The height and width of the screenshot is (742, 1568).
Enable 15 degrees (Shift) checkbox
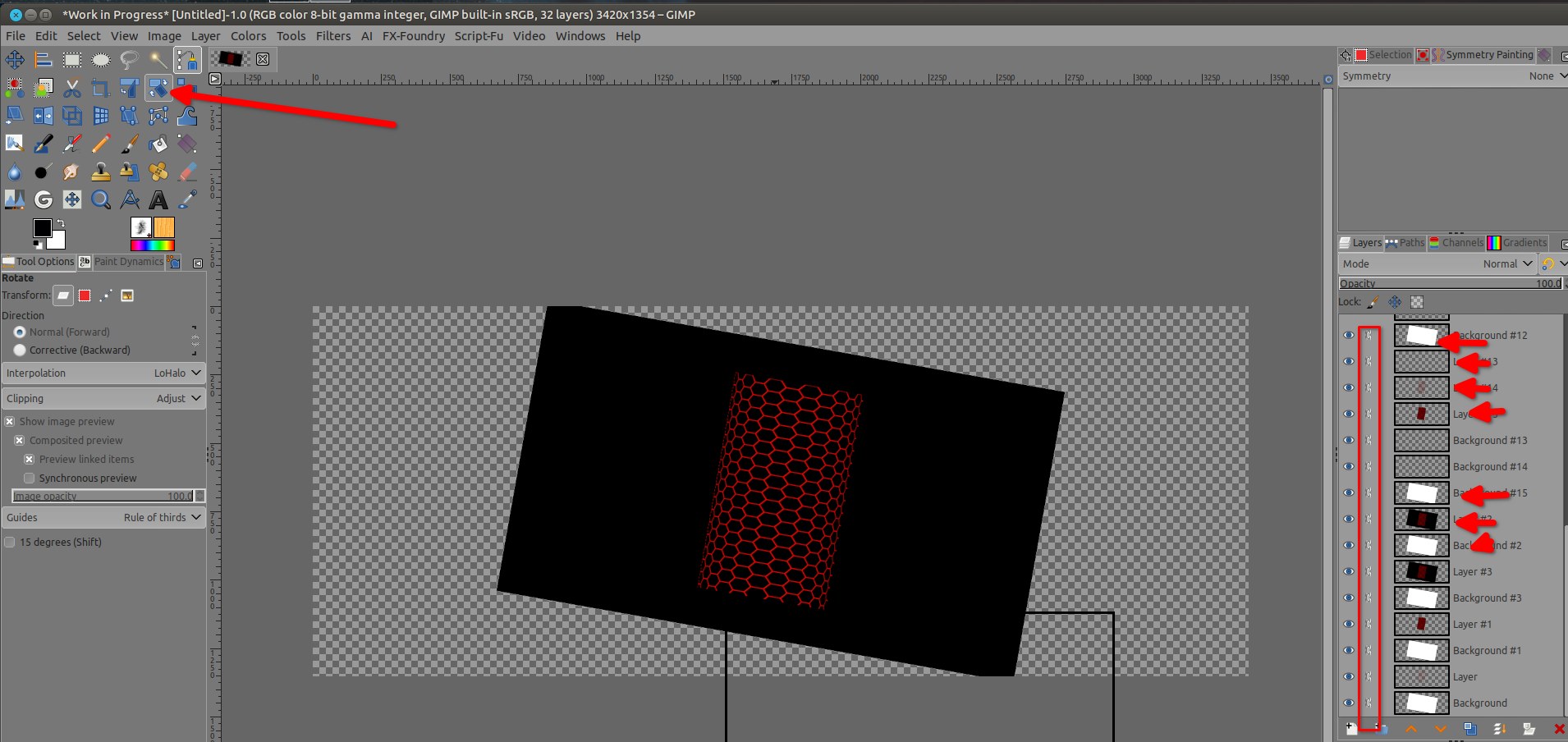pos(10,543)
